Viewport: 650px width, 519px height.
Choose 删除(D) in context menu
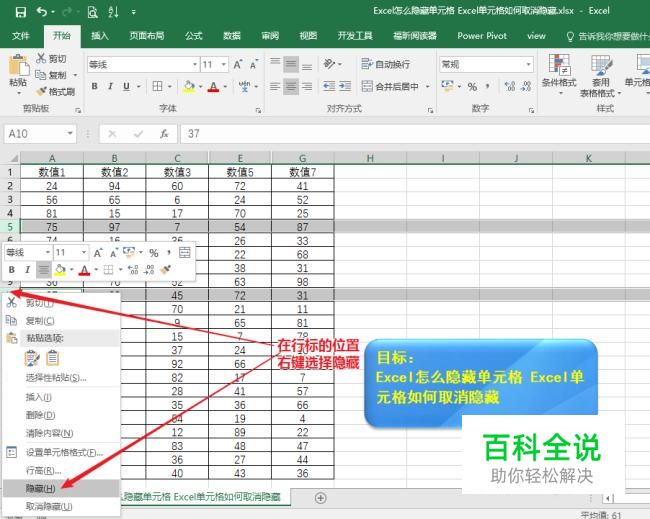click(61, 415)
